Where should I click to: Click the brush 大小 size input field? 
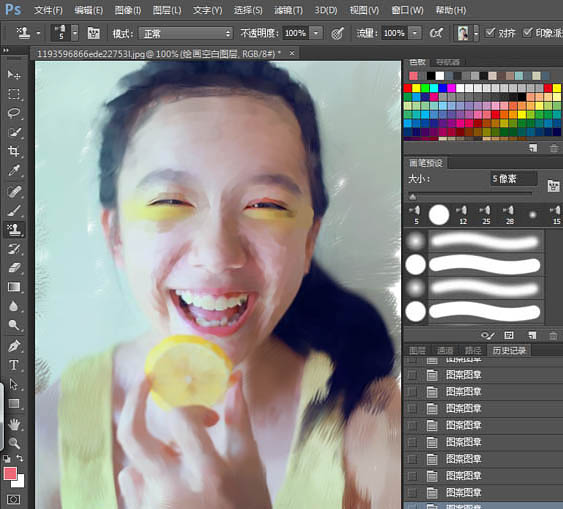point(513,178)
